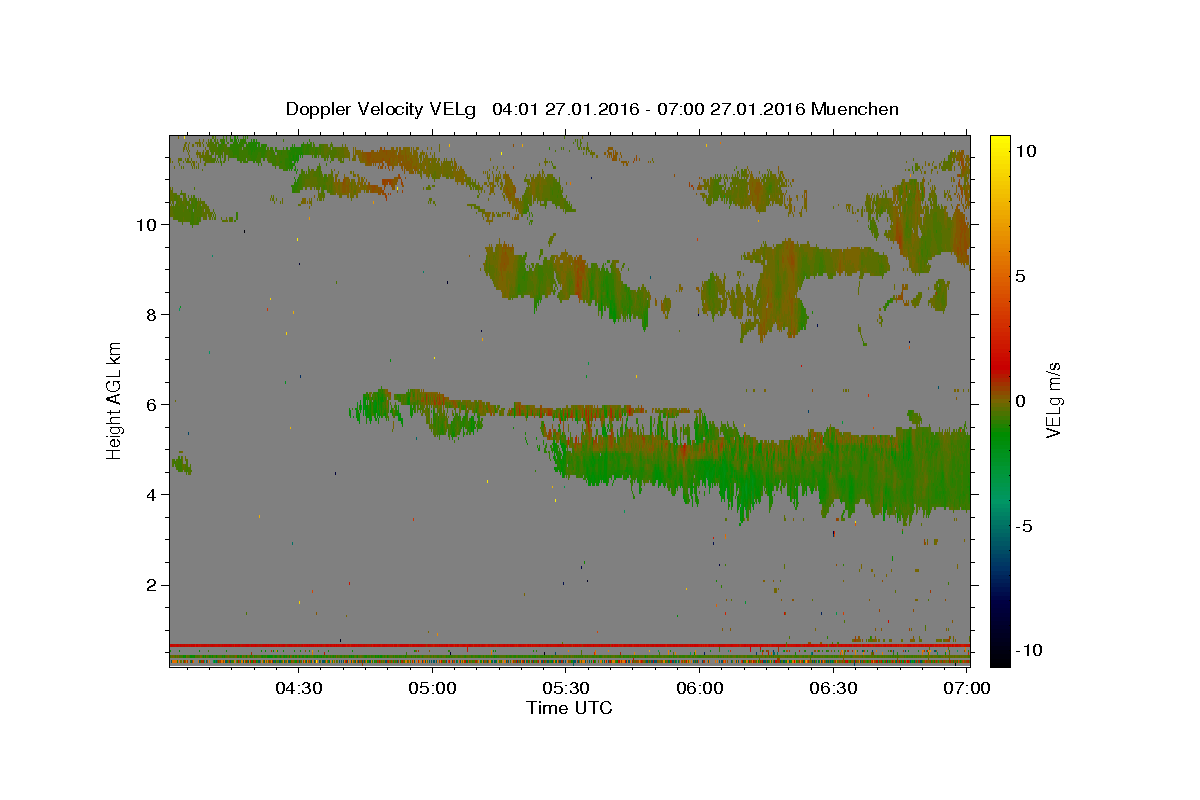Click the colorbar label 5

click(1021, 275)
